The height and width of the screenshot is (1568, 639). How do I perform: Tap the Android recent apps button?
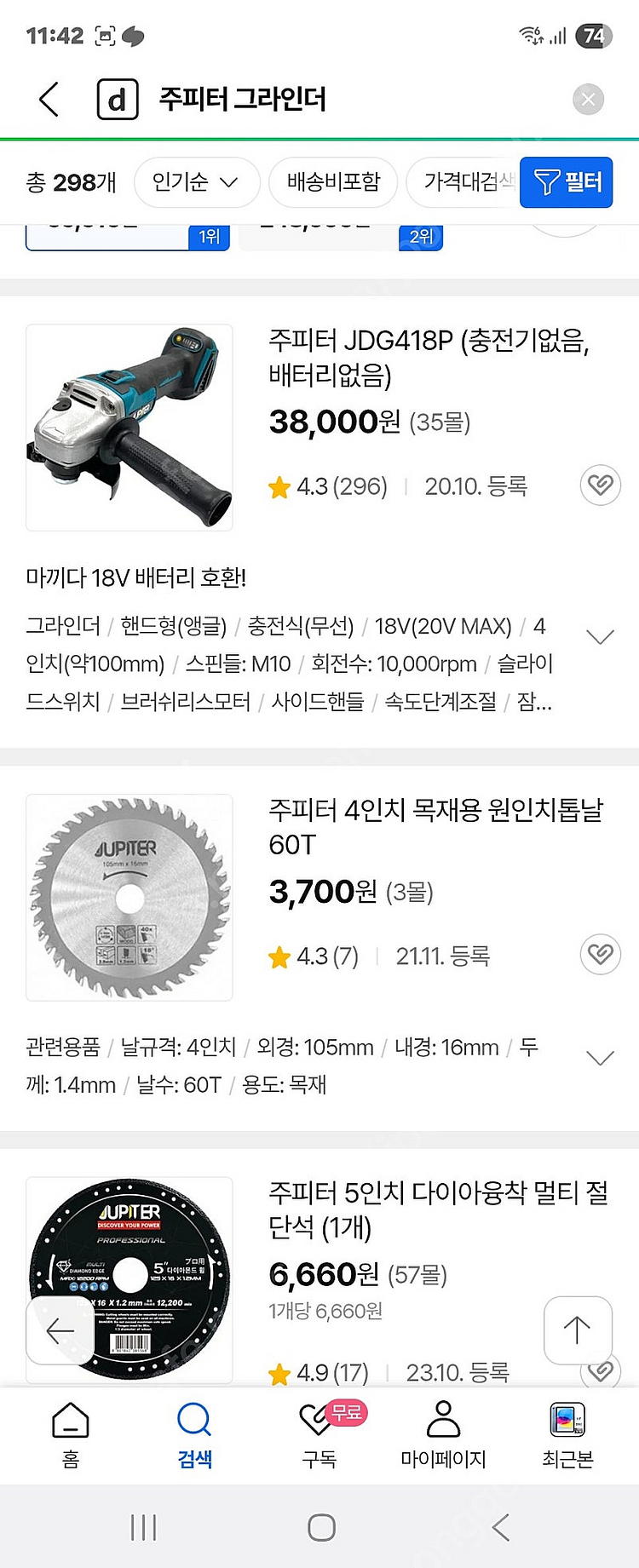pyautogui.click(x=143, y=1527)
